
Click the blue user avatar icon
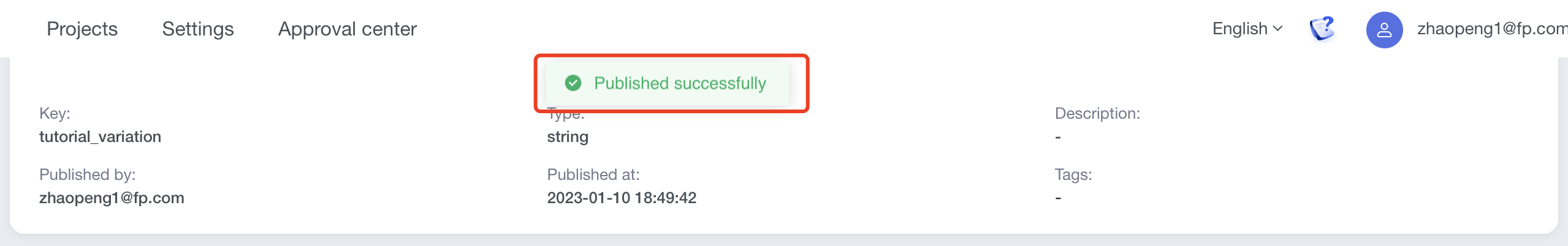(x=1384, y=30)
